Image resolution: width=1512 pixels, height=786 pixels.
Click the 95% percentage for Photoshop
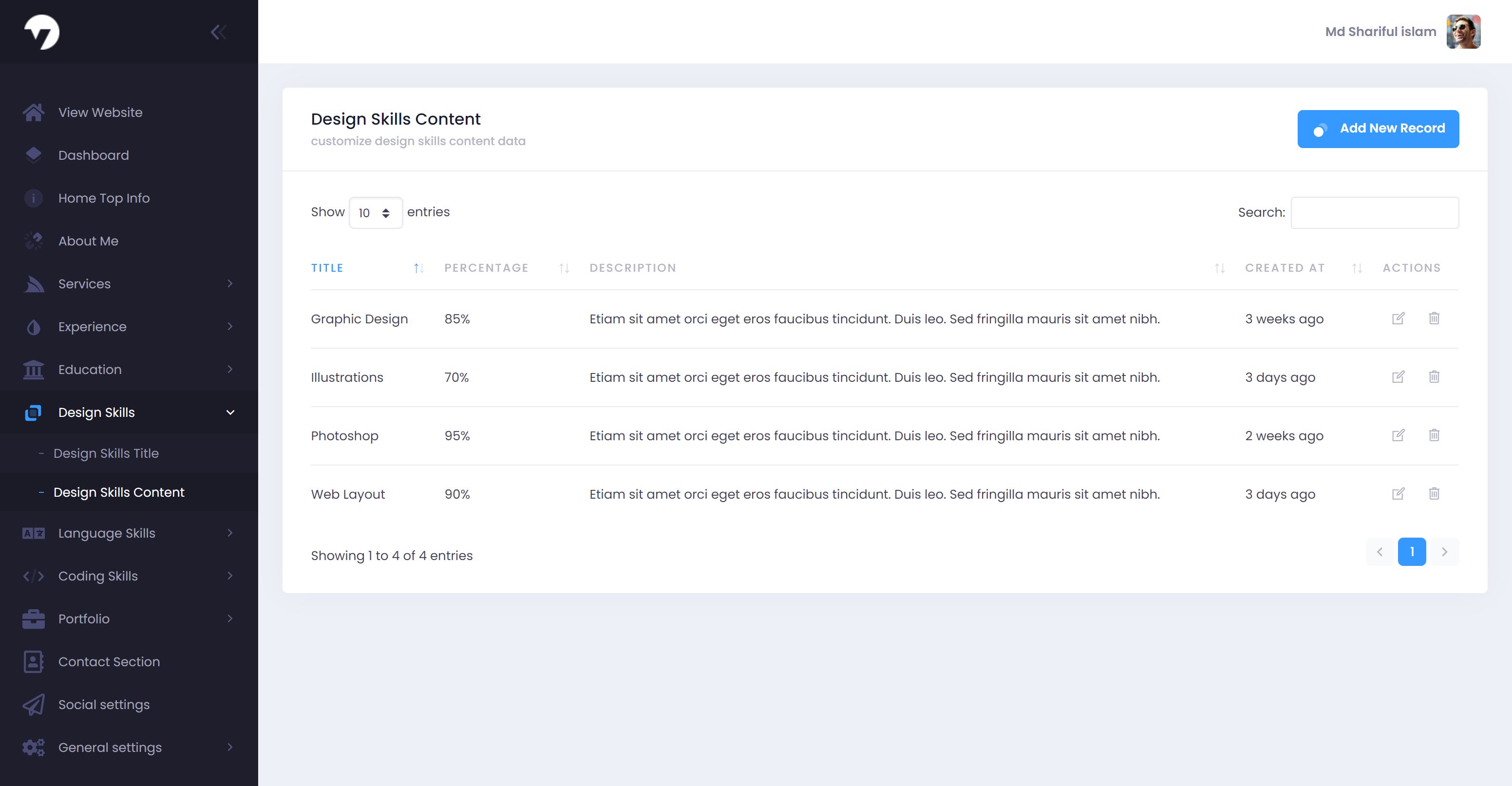pyautogui.click(x=457, y=435)
